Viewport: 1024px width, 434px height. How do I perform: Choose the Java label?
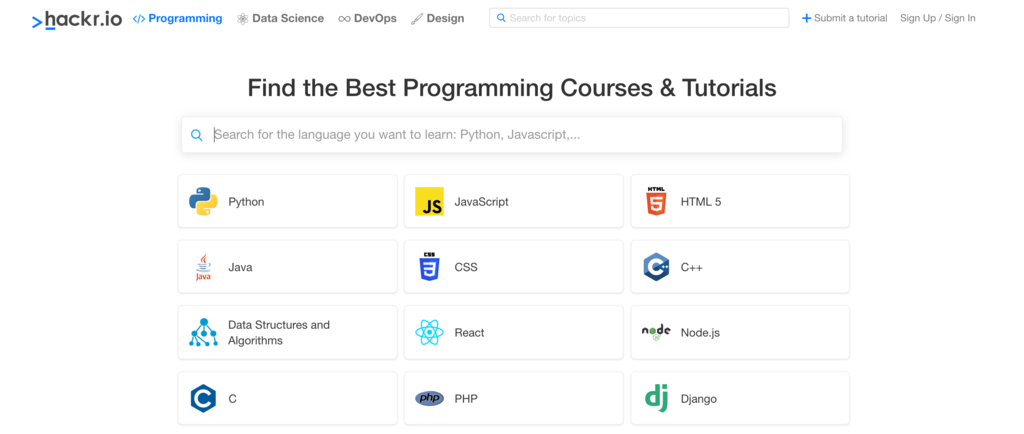click(x=240, y=267)
